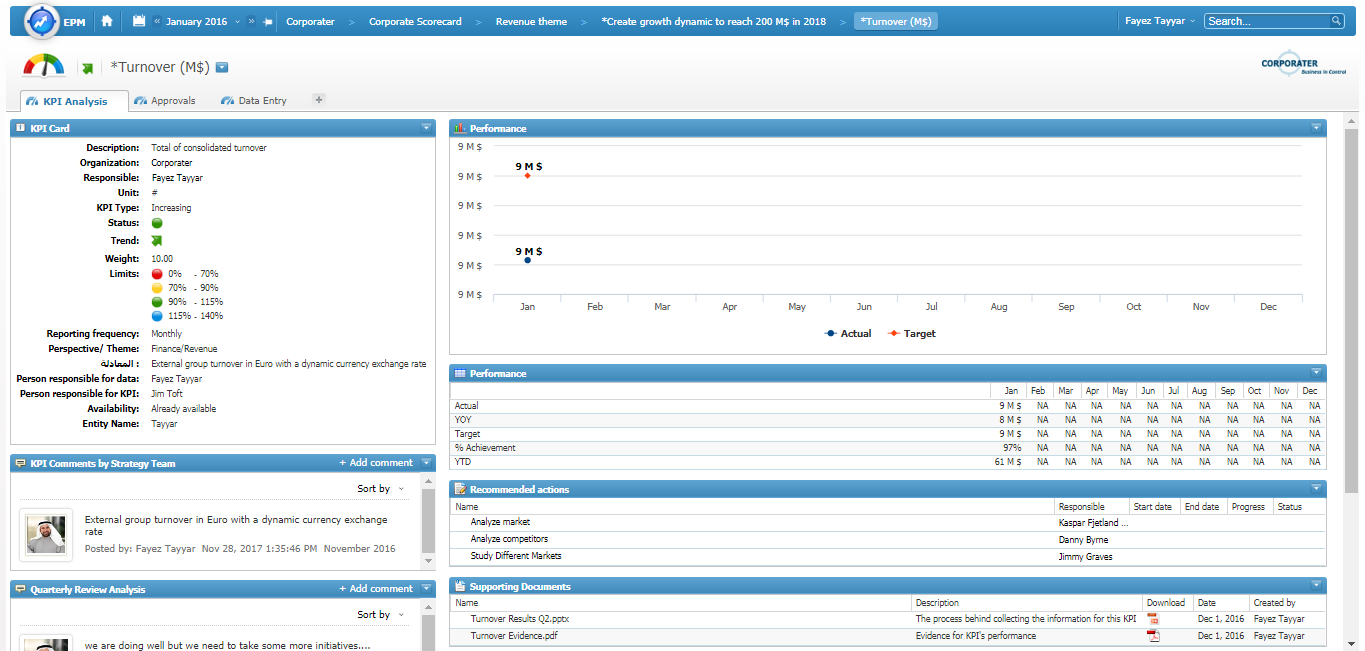Image resolution: width=1365 pixels, height=651 pixels.
Task: Open the January 2016 period dropdown
Action: point(203,21)
